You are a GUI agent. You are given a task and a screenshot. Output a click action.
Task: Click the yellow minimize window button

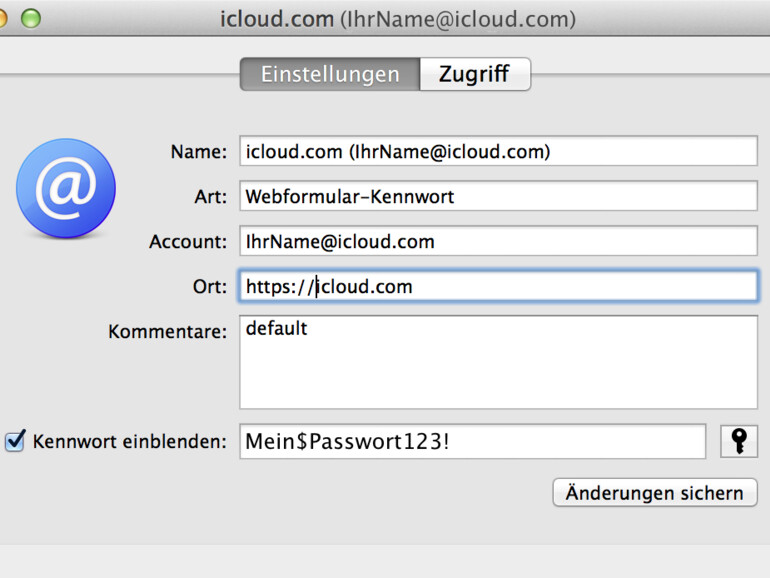(3, 19)
